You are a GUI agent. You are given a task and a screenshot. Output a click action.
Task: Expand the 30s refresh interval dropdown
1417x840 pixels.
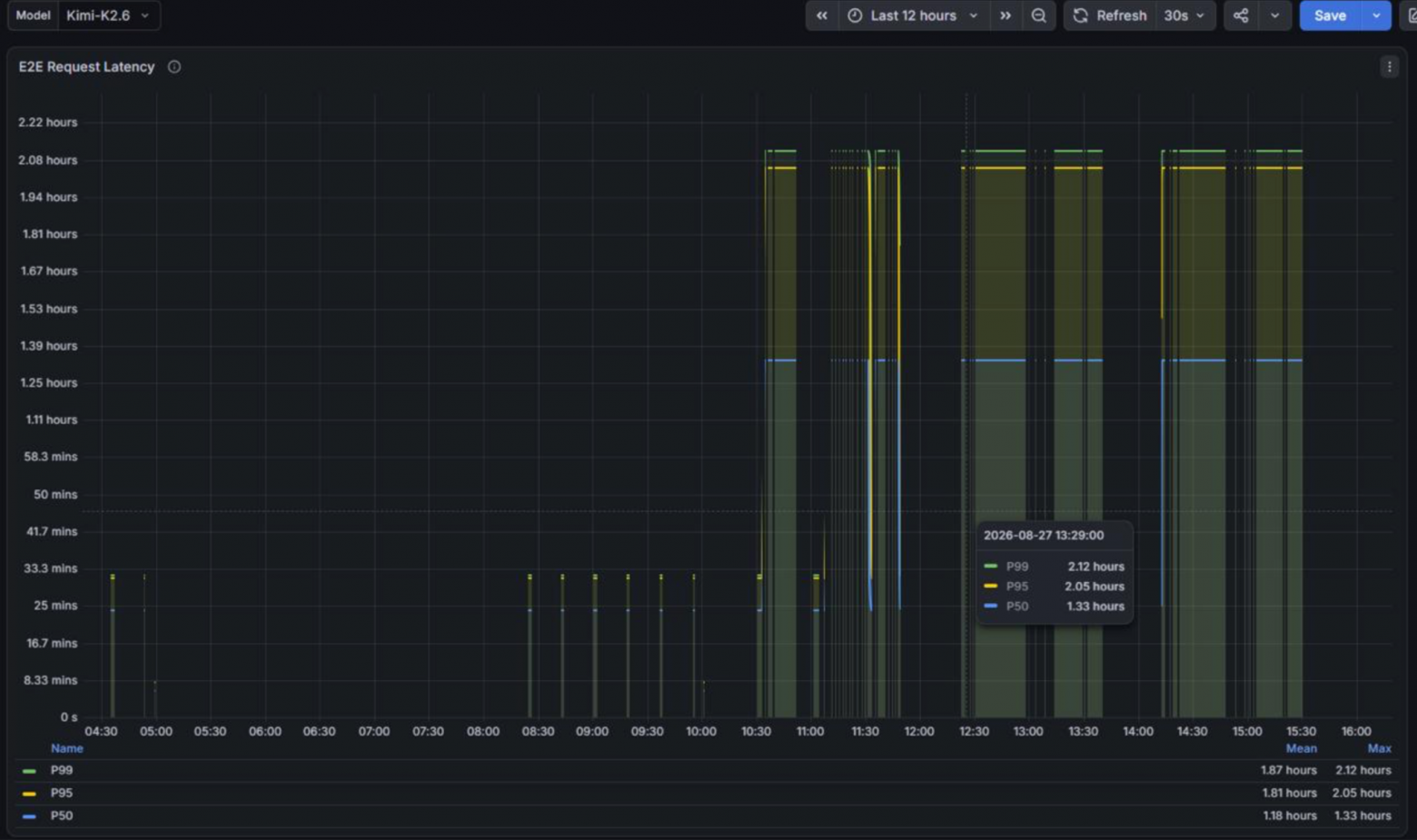(1184, 15)
